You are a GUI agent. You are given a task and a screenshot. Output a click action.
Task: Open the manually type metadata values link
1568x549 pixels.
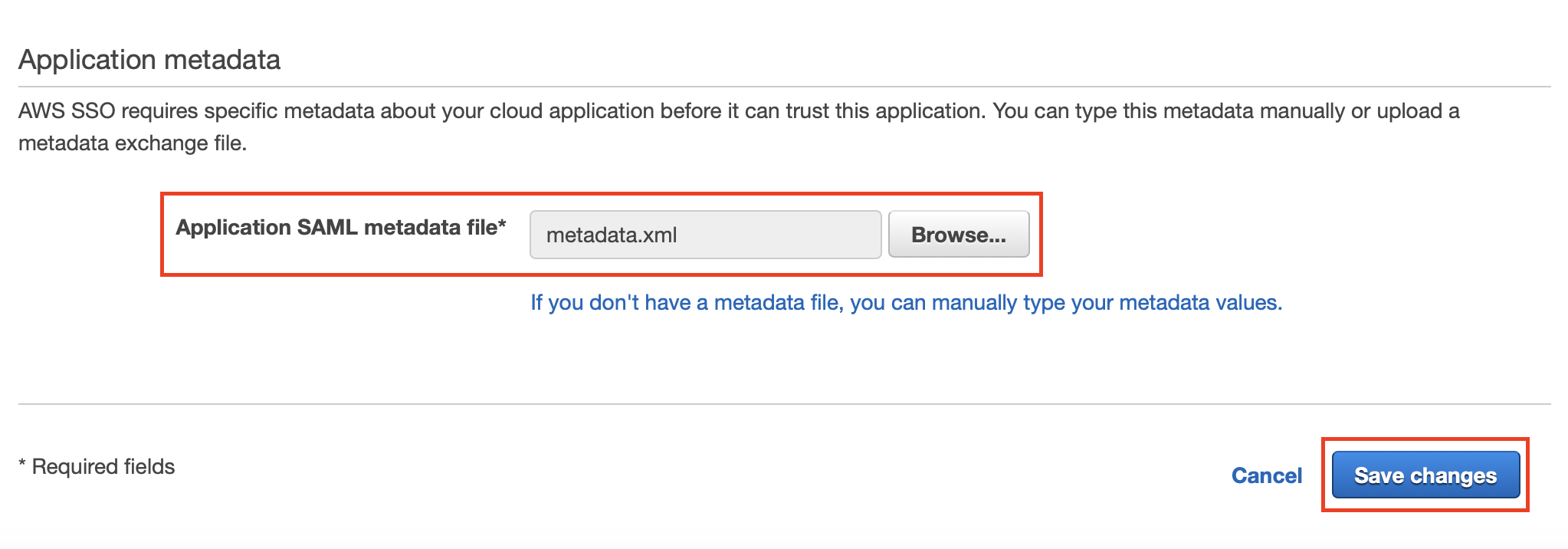click(x=906, y=303)
